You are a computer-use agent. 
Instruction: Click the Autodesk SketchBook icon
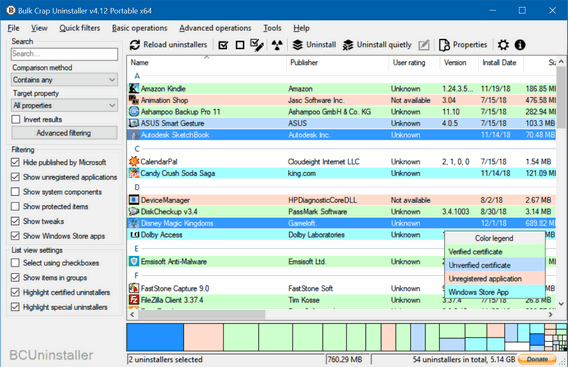tap(134, 135)
